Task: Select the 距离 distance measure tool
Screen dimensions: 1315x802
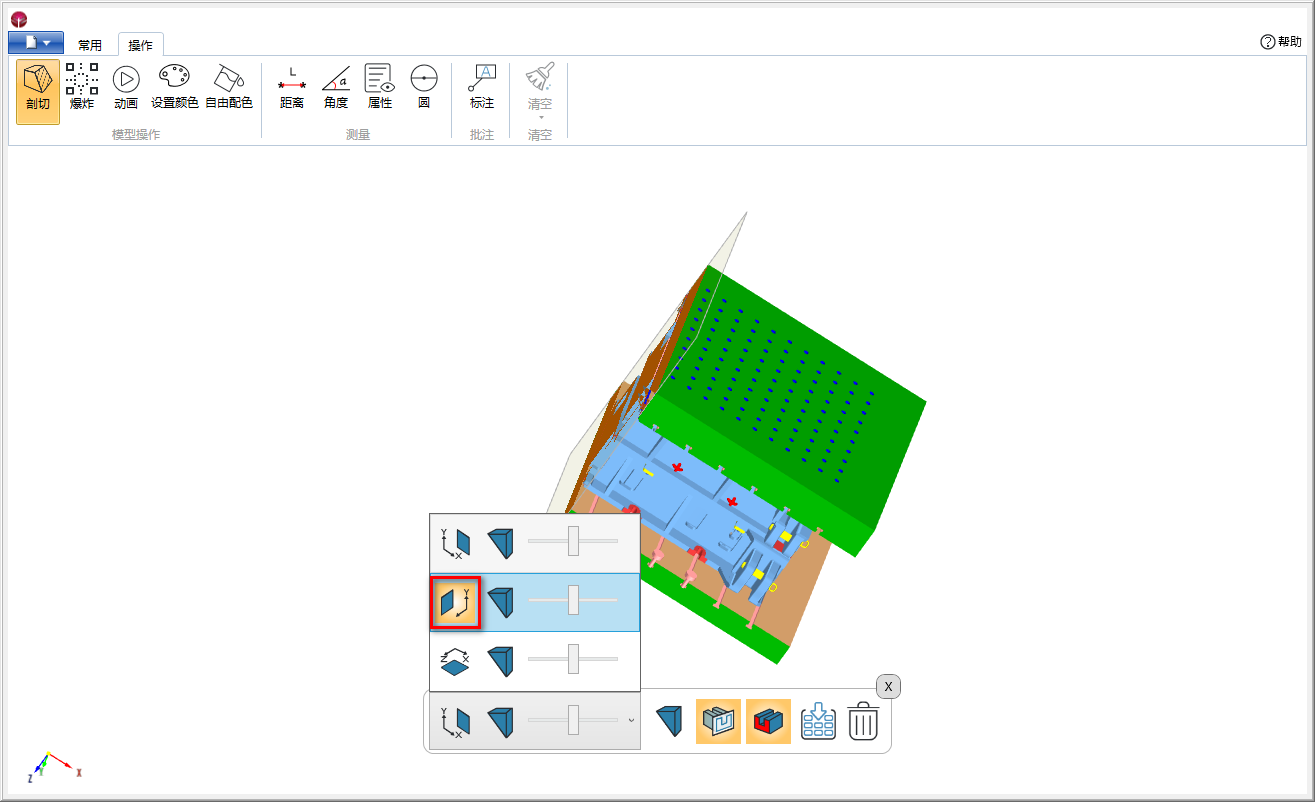Action: 292,87
